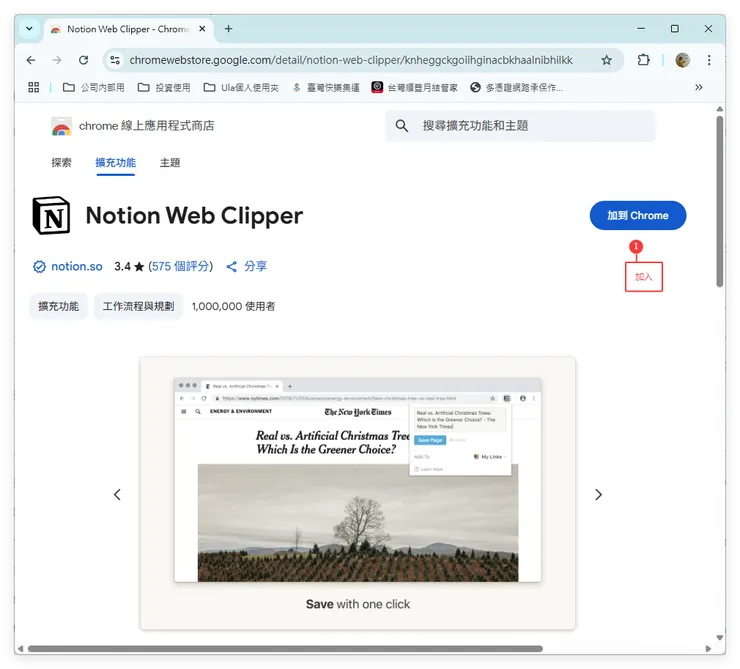This screenshot has width=740, height=669.
Task: Reload the page with refresh icon
Action: click(84, 60)
